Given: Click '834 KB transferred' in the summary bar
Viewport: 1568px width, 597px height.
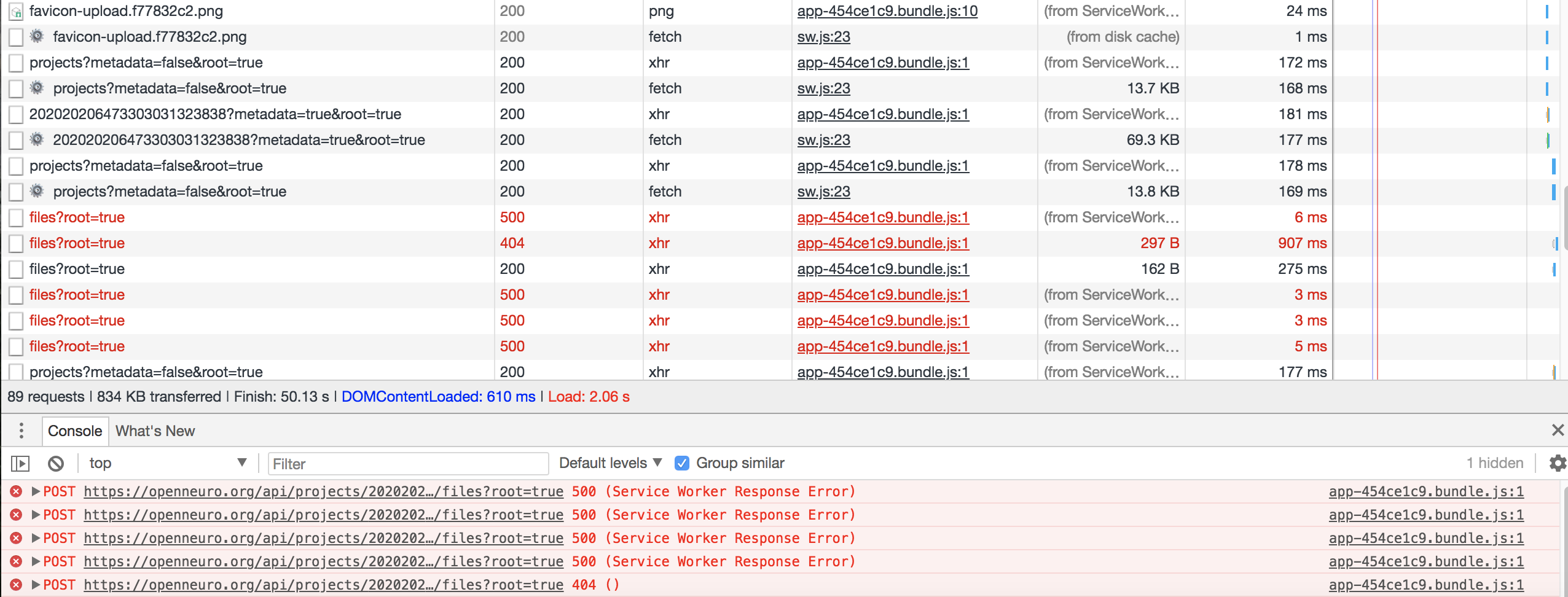Looking at the screenshot, I should pyautogui.click(x=159, y=397).
